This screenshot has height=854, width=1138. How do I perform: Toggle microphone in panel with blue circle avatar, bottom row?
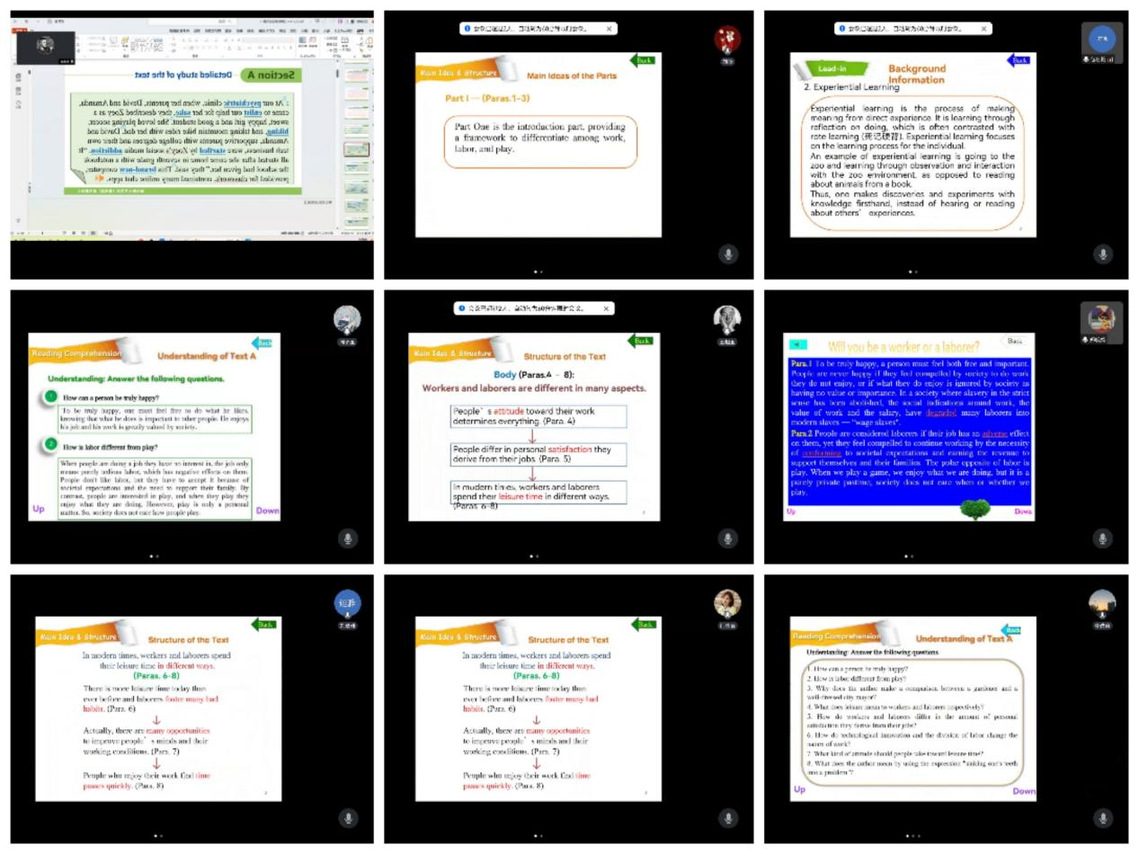coord(348,818)
